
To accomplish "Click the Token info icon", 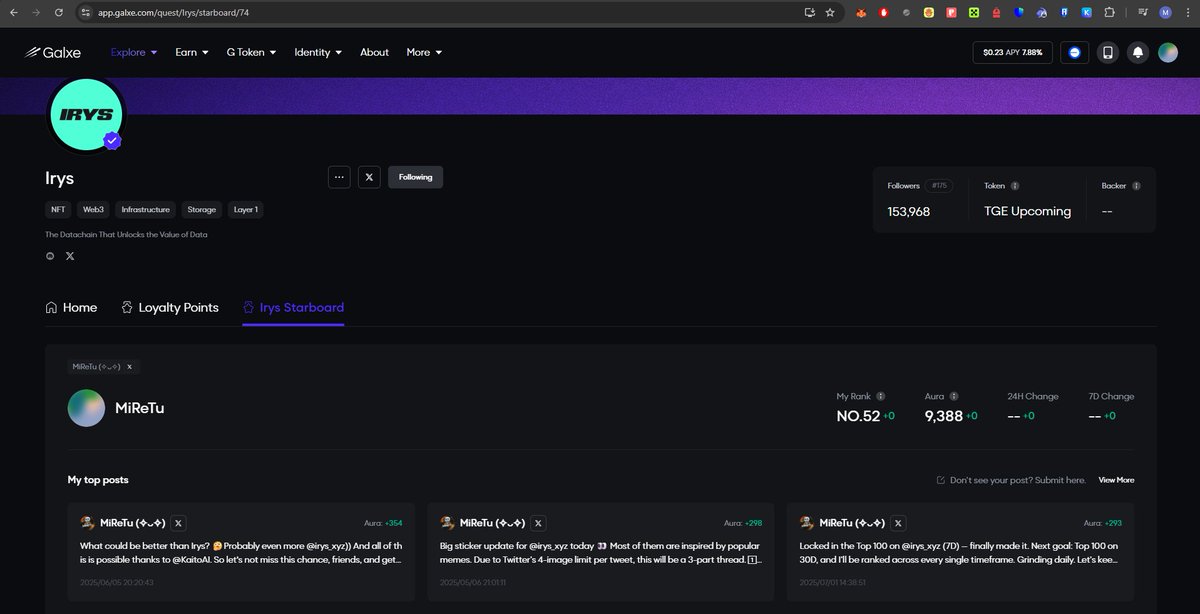I will [1015, 186].
